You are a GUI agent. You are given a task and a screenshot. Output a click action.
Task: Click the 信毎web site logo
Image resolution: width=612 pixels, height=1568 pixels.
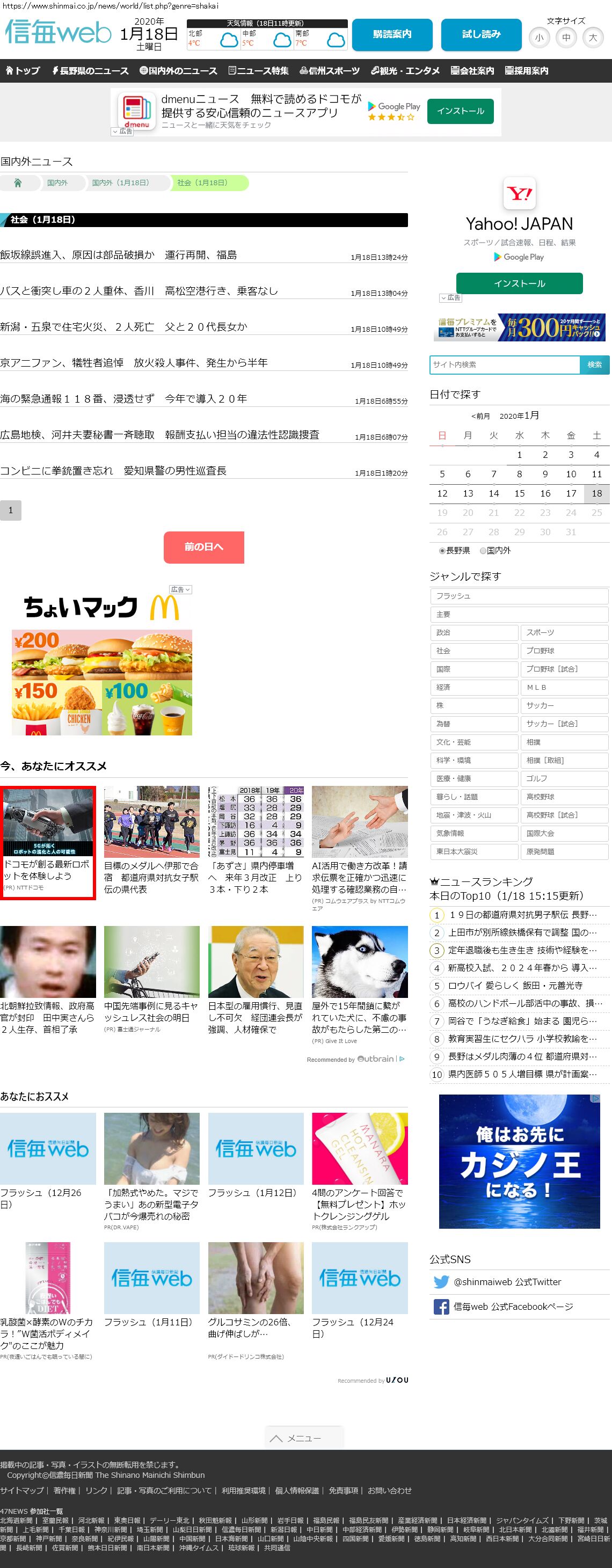(59, 32)
